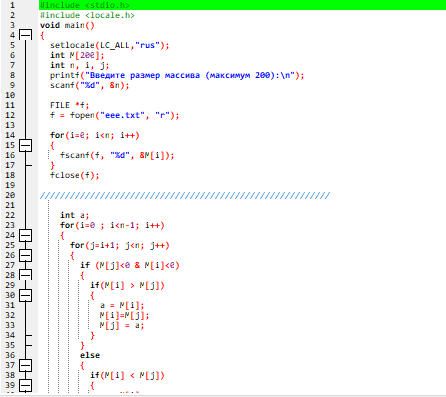Click the setlocale(LC_ALL,"rus") statement

pyautogui.click(x=110, y=45)
